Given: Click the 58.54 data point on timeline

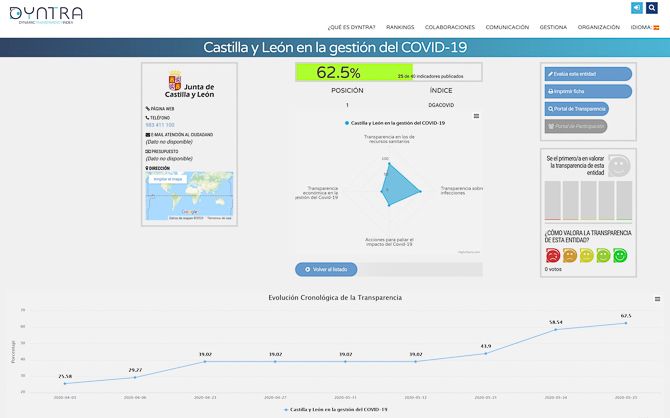Looking at the screenshot, I should (x=555, y=329).
